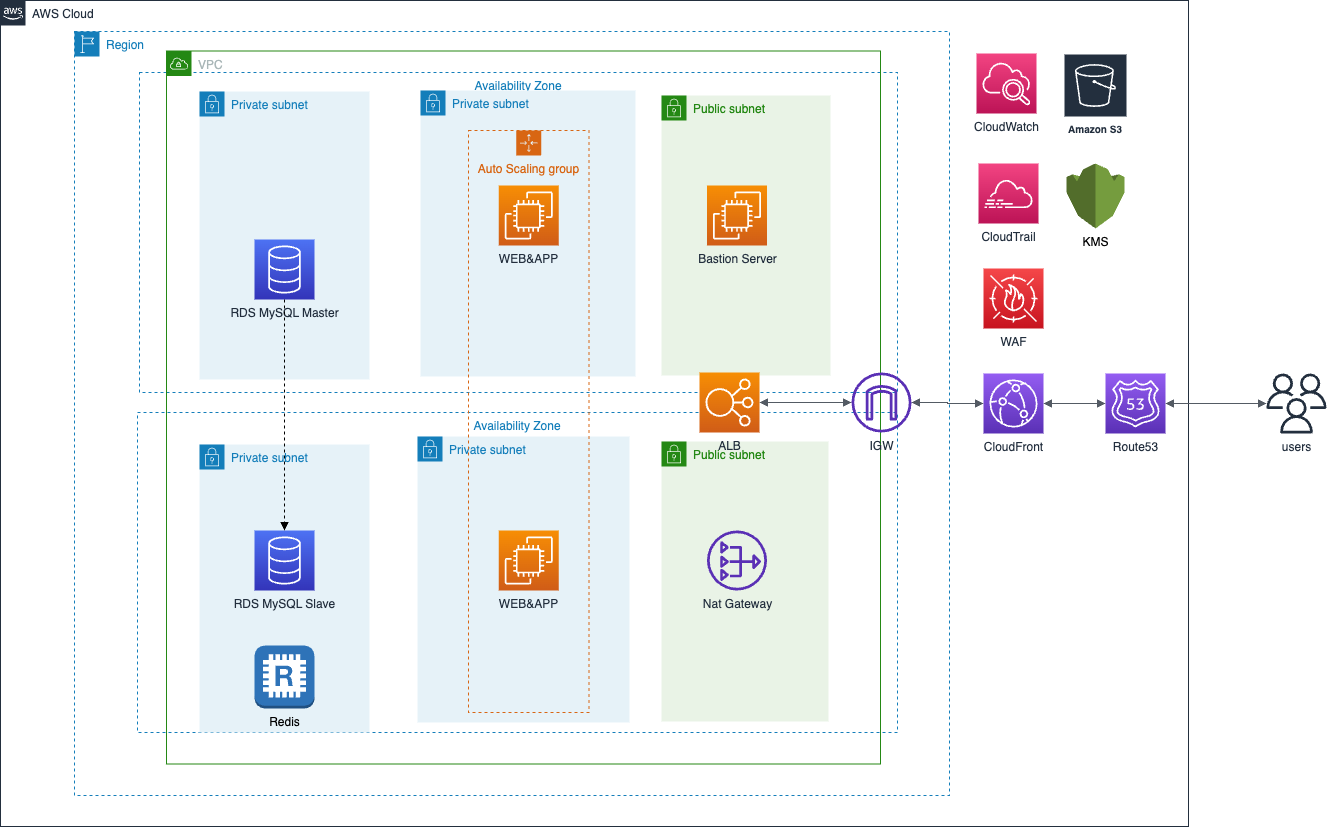The width and height of the screenshot is (1327, 827).
Task: Select the users group icon
Action: click(1296, 403)
